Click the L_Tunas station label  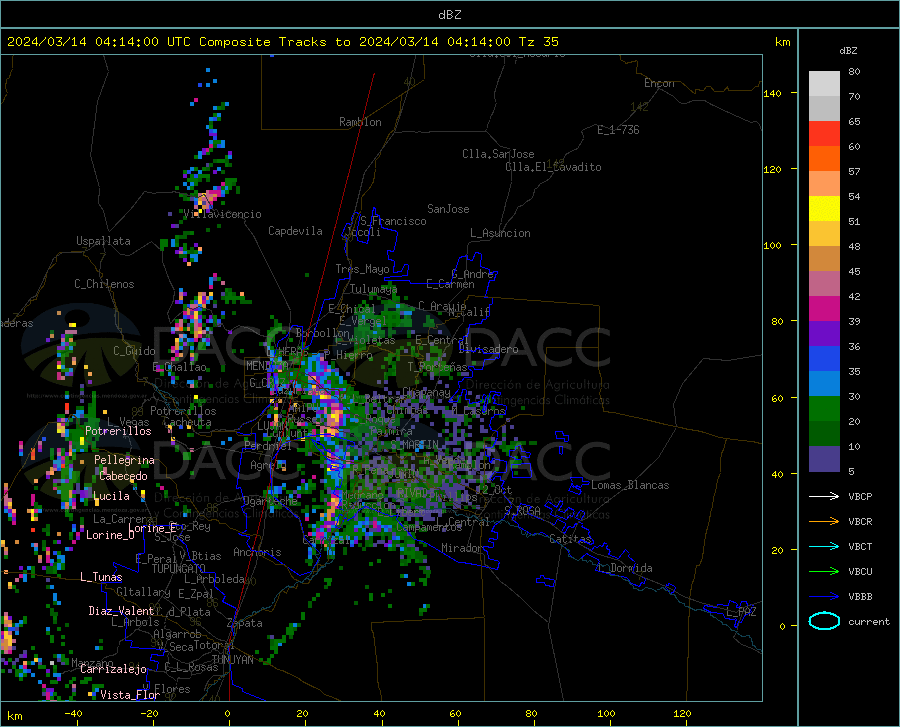[101, 577]
